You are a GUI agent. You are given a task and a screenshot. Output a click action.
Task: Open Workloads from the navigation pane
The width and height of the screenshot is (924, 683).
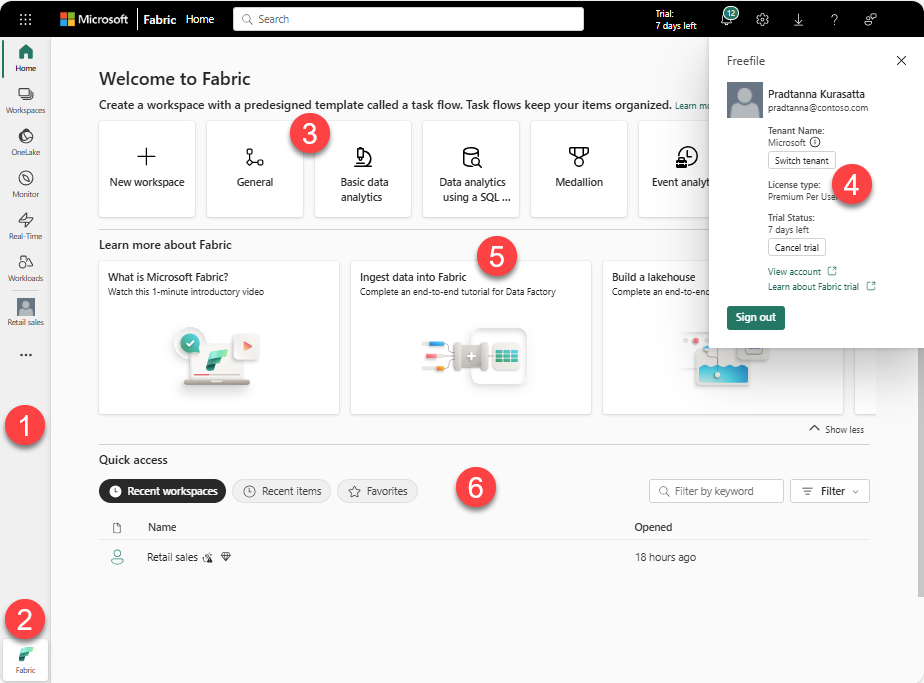tap(26, 267)
